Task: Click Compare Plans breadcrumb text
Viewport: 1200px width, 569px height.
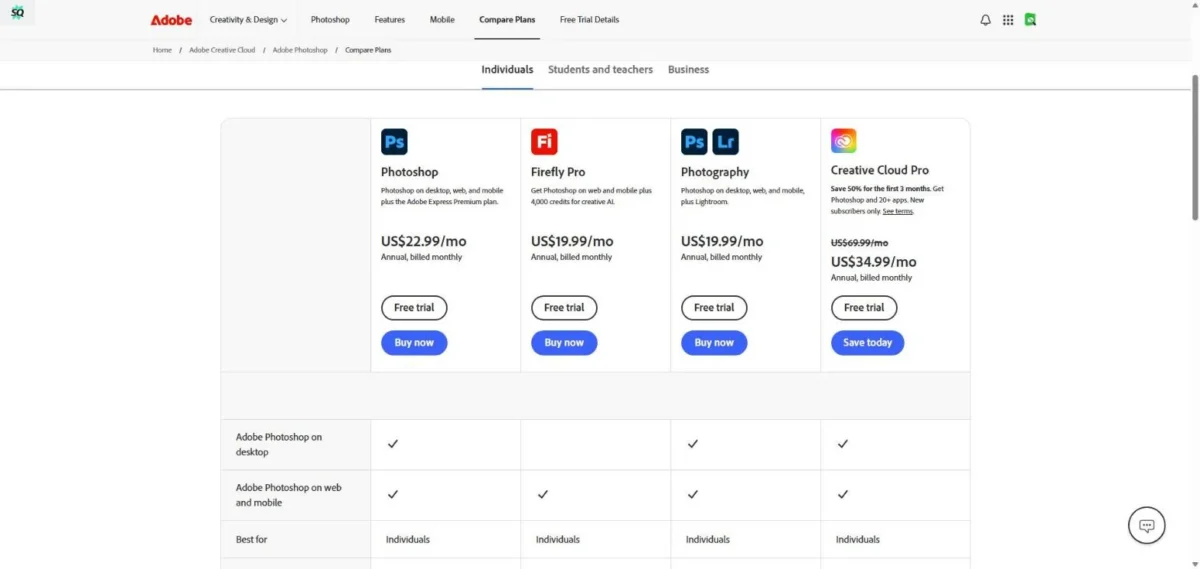Action: 368,50
